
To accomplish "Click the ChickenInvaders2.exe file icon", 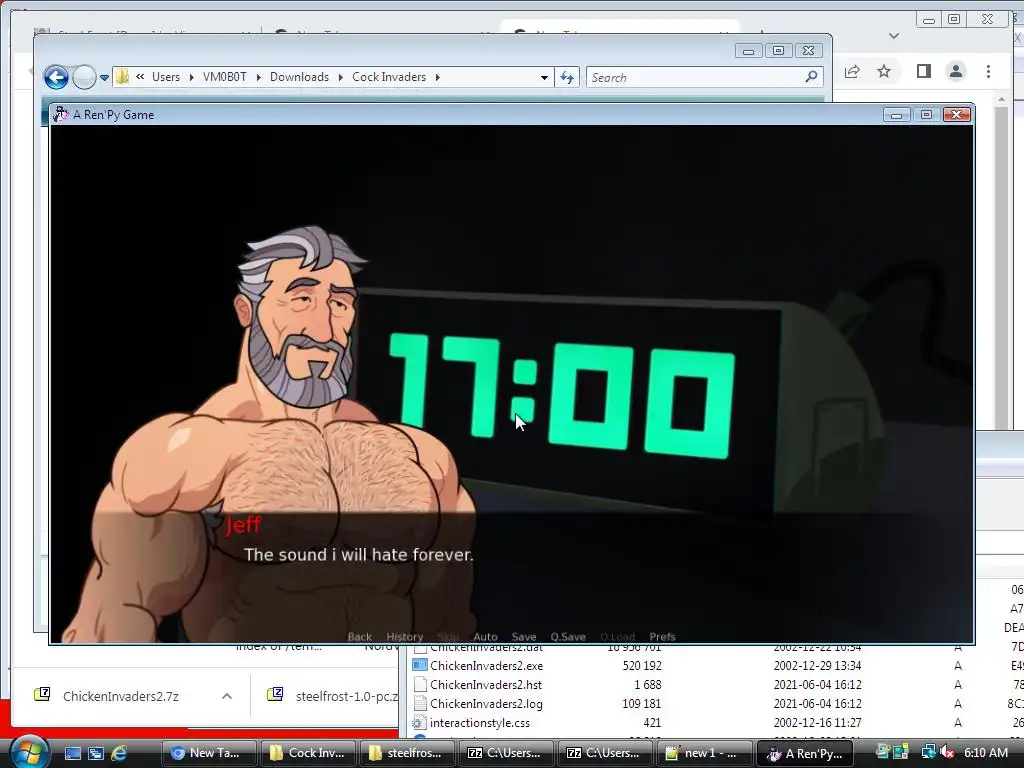I will click(419, 665).
